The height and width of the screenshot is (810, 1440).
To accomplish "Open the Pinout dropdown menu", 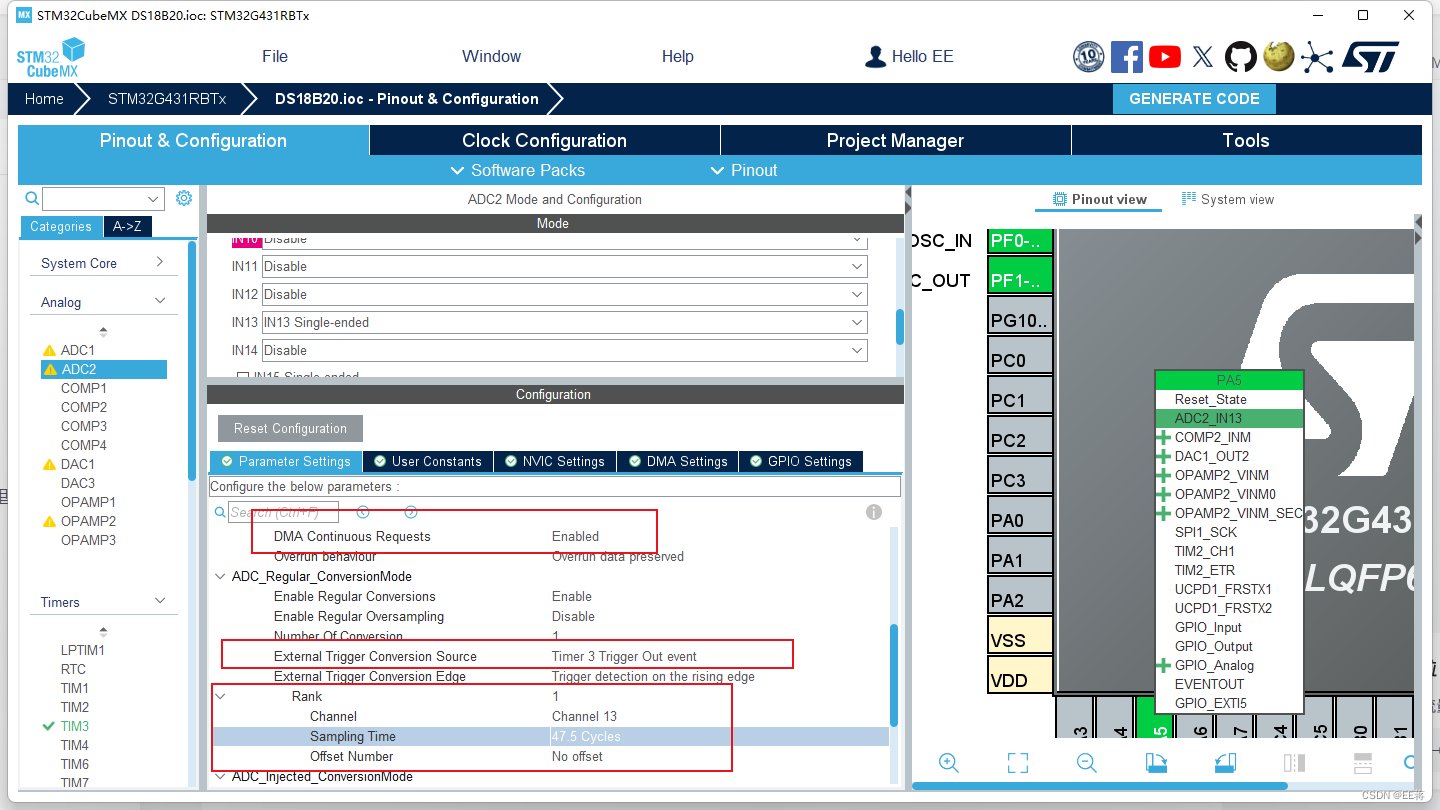I will coord(743,170).
